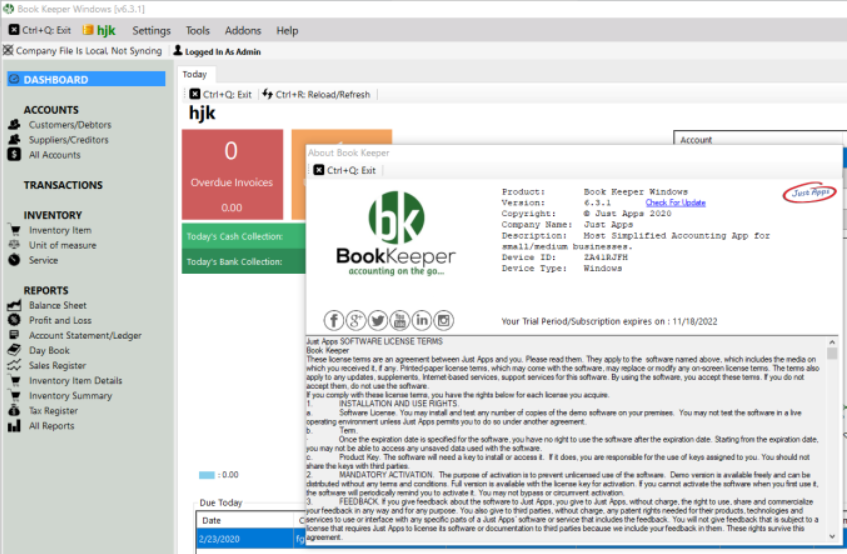
Task: Click the REPORTS section heading
Action: [46, 290]
